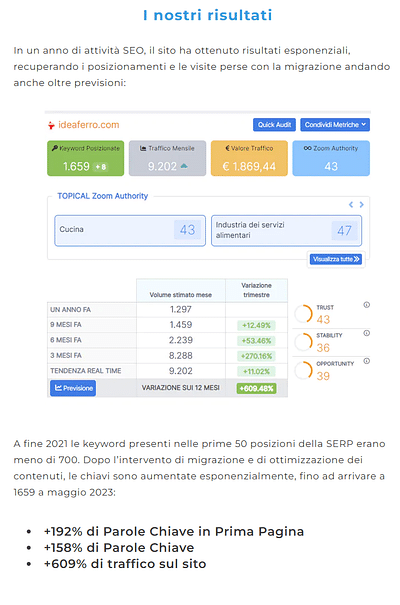Click the +11.02% variation badge
400x605 pixels.
pos(256,372)
